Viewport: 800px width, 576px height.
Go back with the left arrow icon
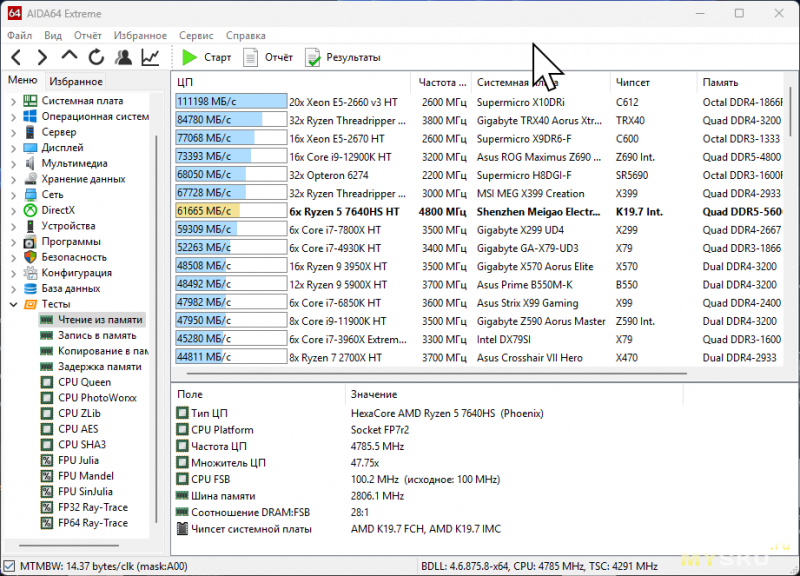point(16,57)
